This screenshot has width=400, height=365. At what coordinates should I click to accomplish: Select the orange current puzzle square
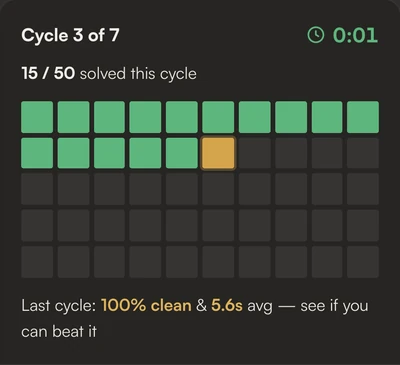coord(218,153)
